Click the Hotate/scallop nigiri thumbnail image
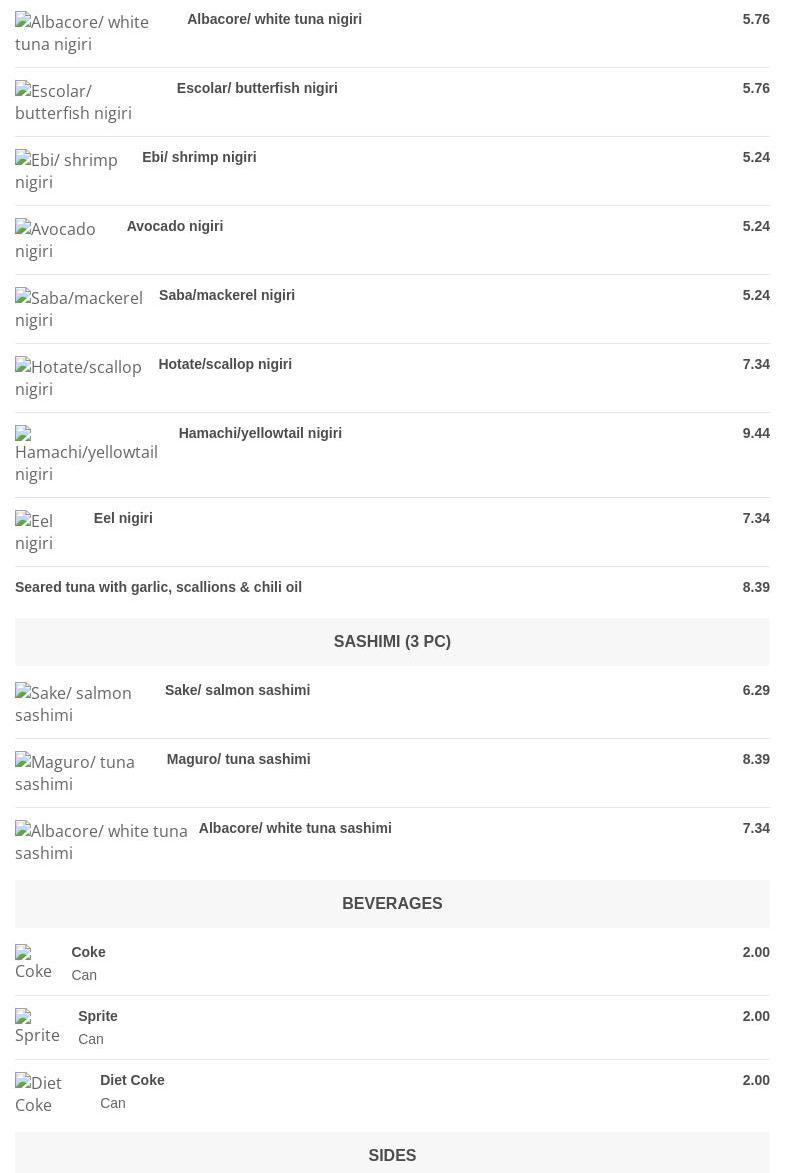 pos(79,378)
